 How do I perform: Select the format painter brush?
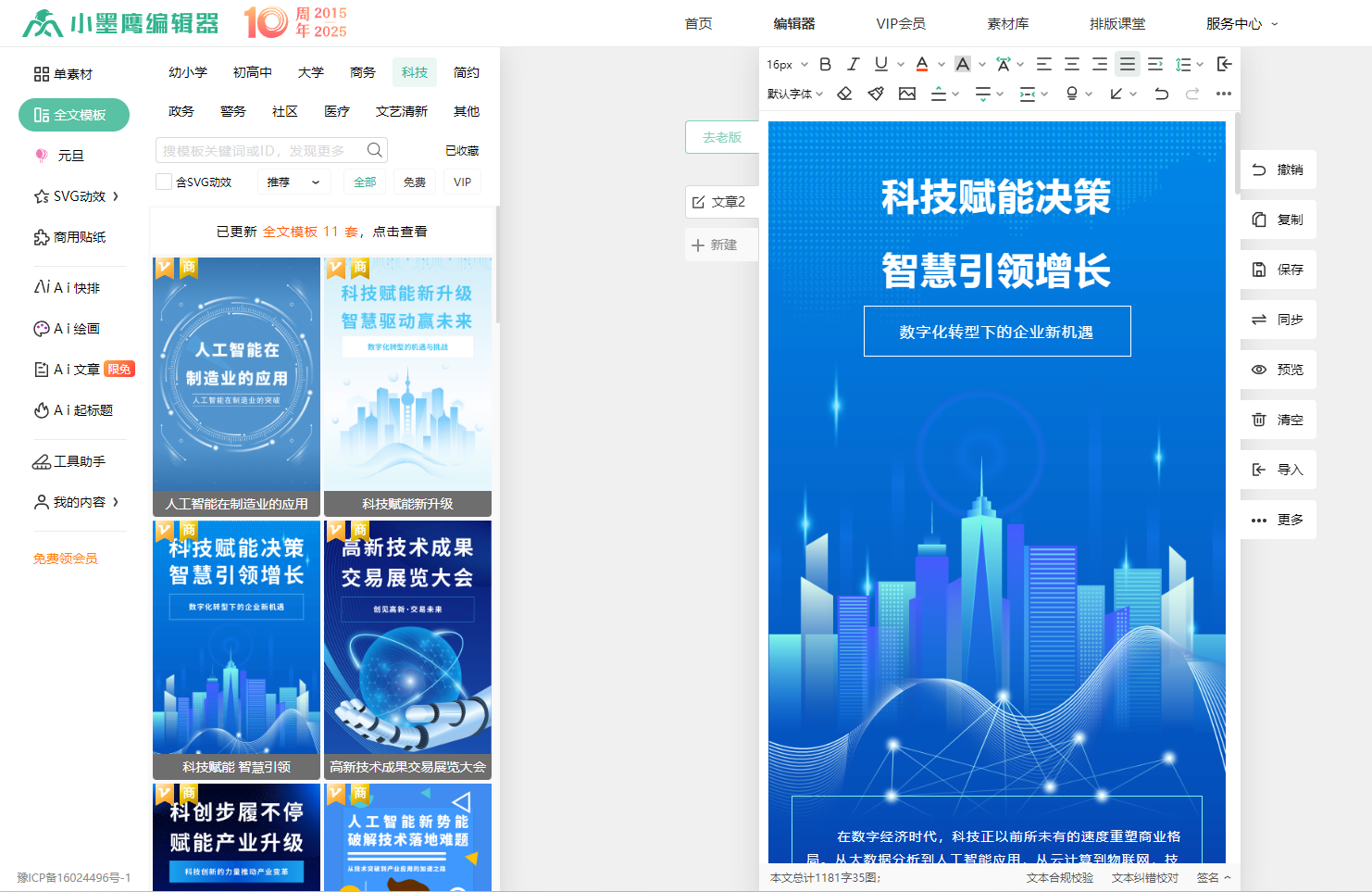coord(876,94)
